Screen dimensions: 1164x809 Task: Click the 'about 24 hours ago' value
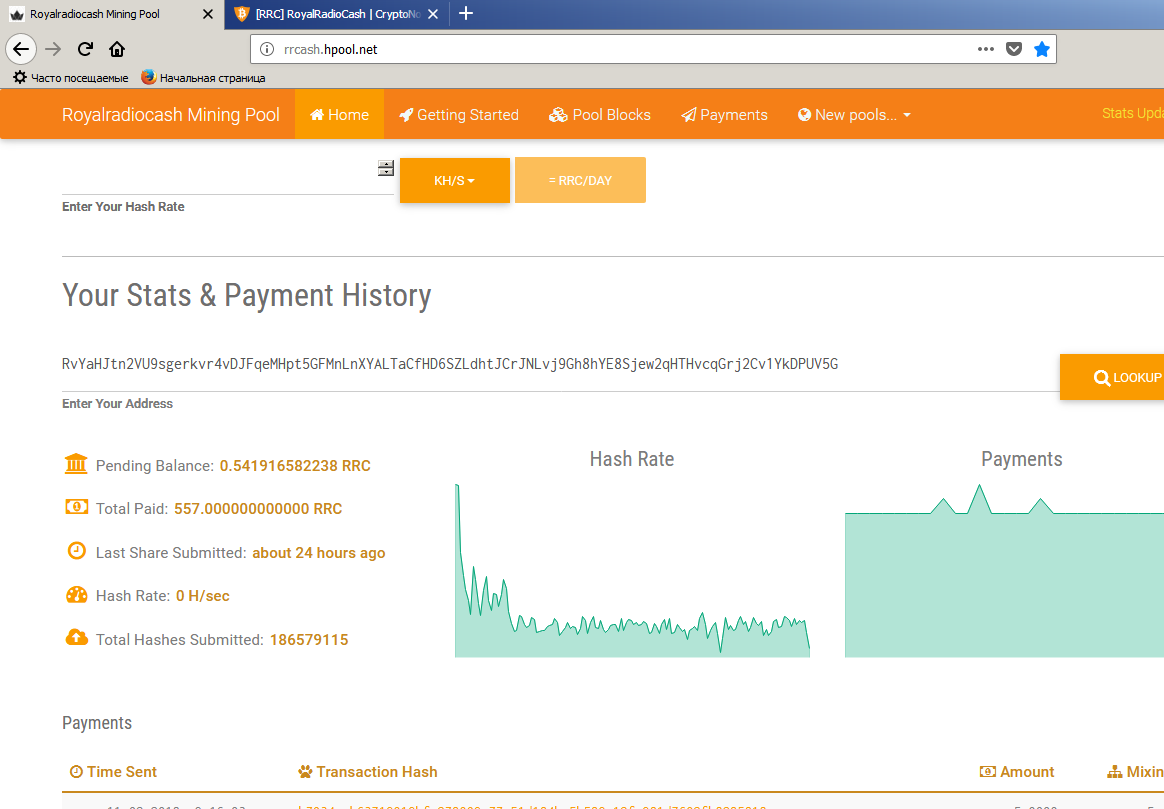point(318,553)
